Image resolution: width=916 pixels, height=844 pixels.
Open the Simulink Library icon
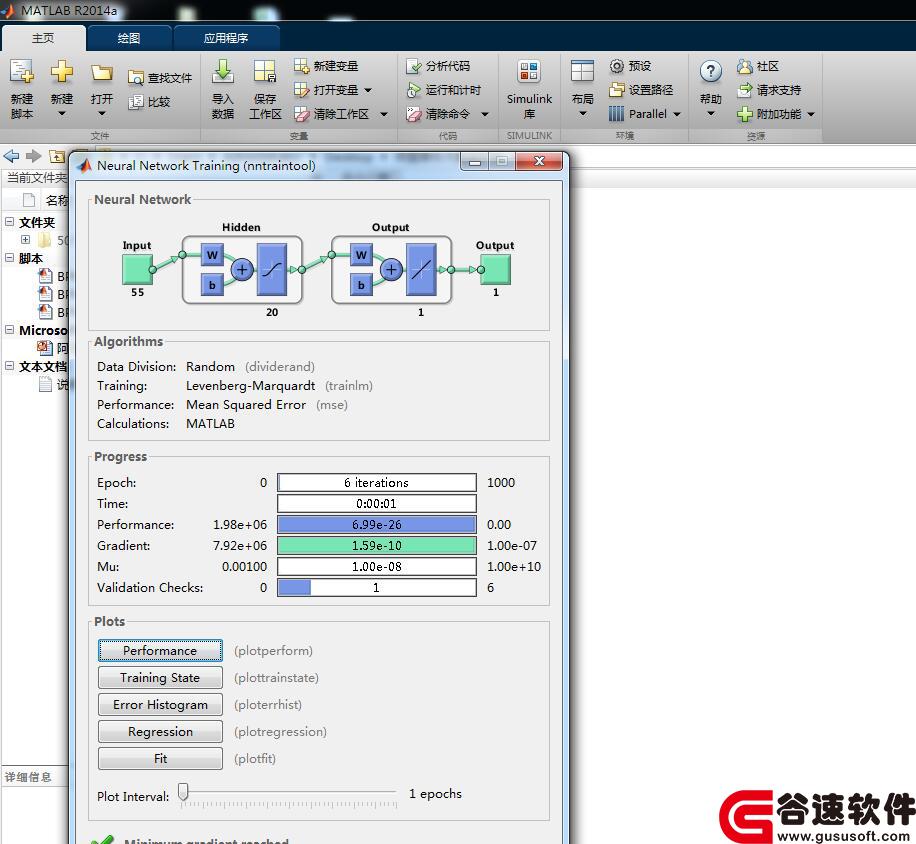(529, 71)
